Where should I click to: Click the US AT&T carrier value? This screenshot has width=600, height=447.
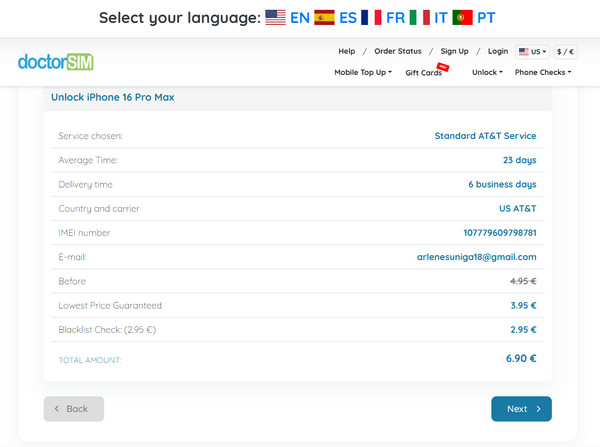518,209
